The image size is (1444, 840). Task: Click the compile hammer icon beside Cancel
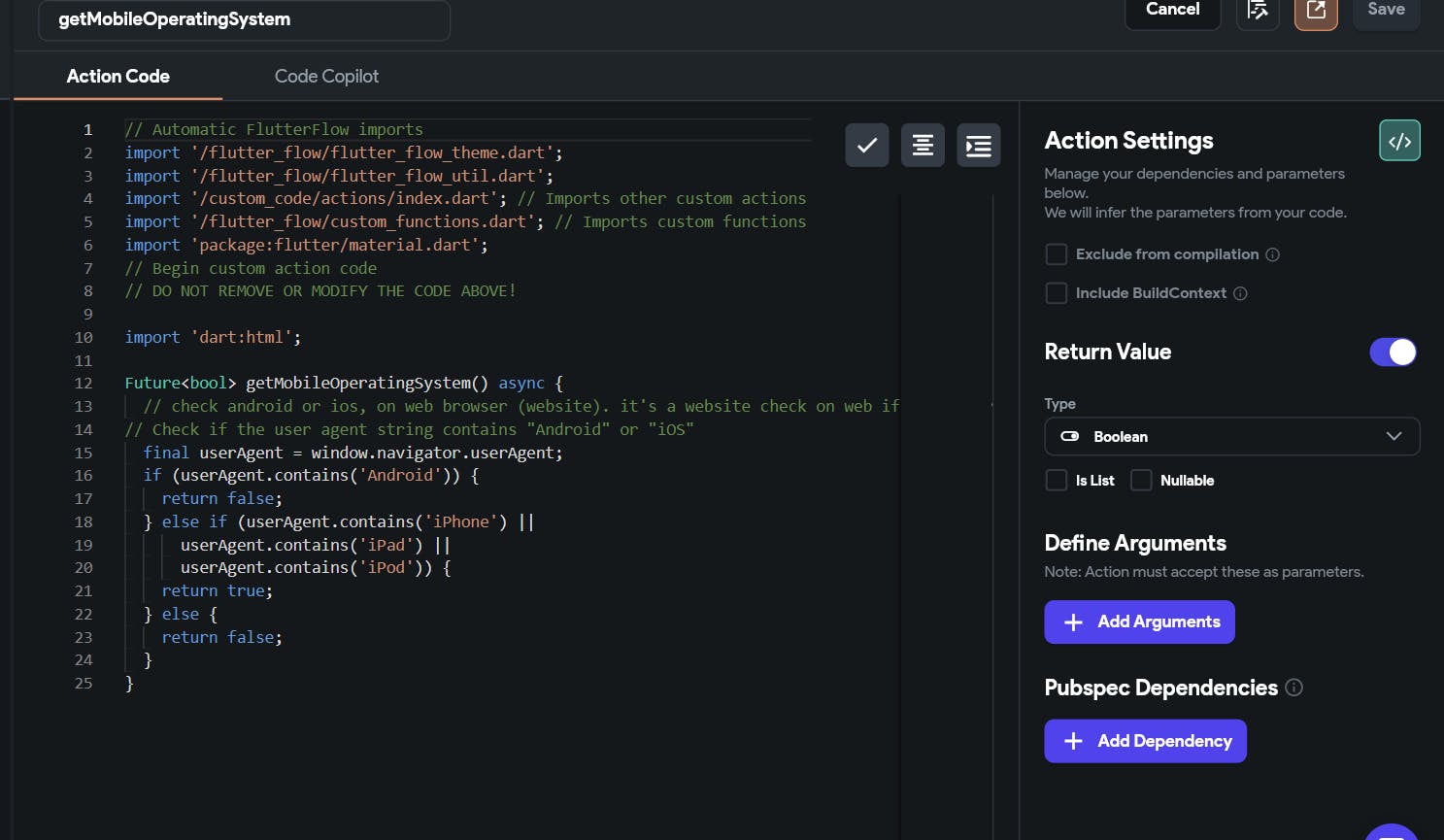point(1258,11)
